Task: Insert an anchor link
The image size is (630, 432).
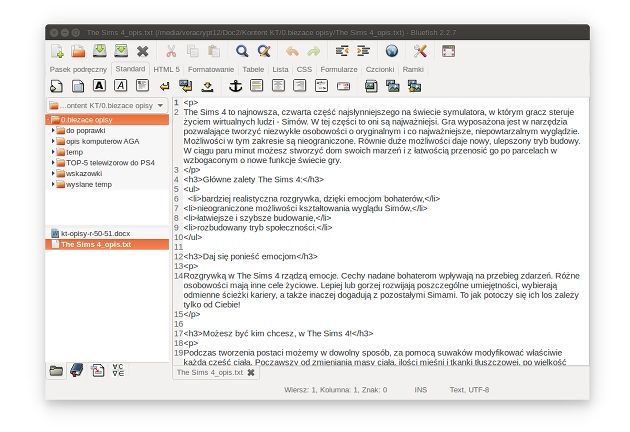Action: tap(235, 86)
